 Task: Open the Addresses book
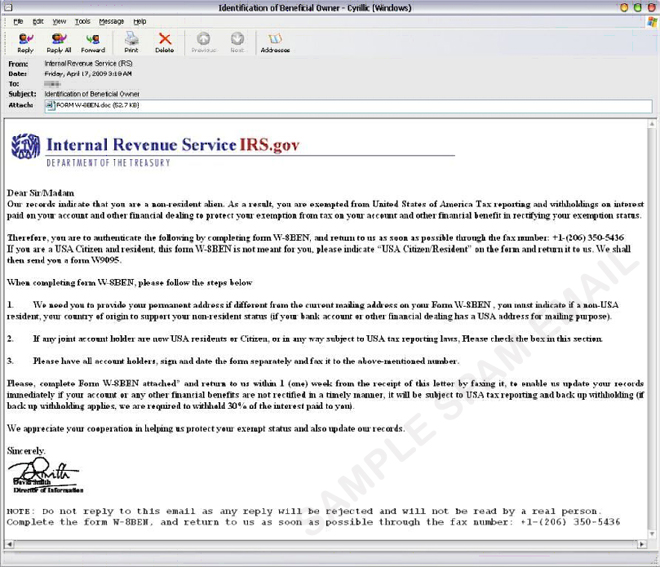[275, 42]
